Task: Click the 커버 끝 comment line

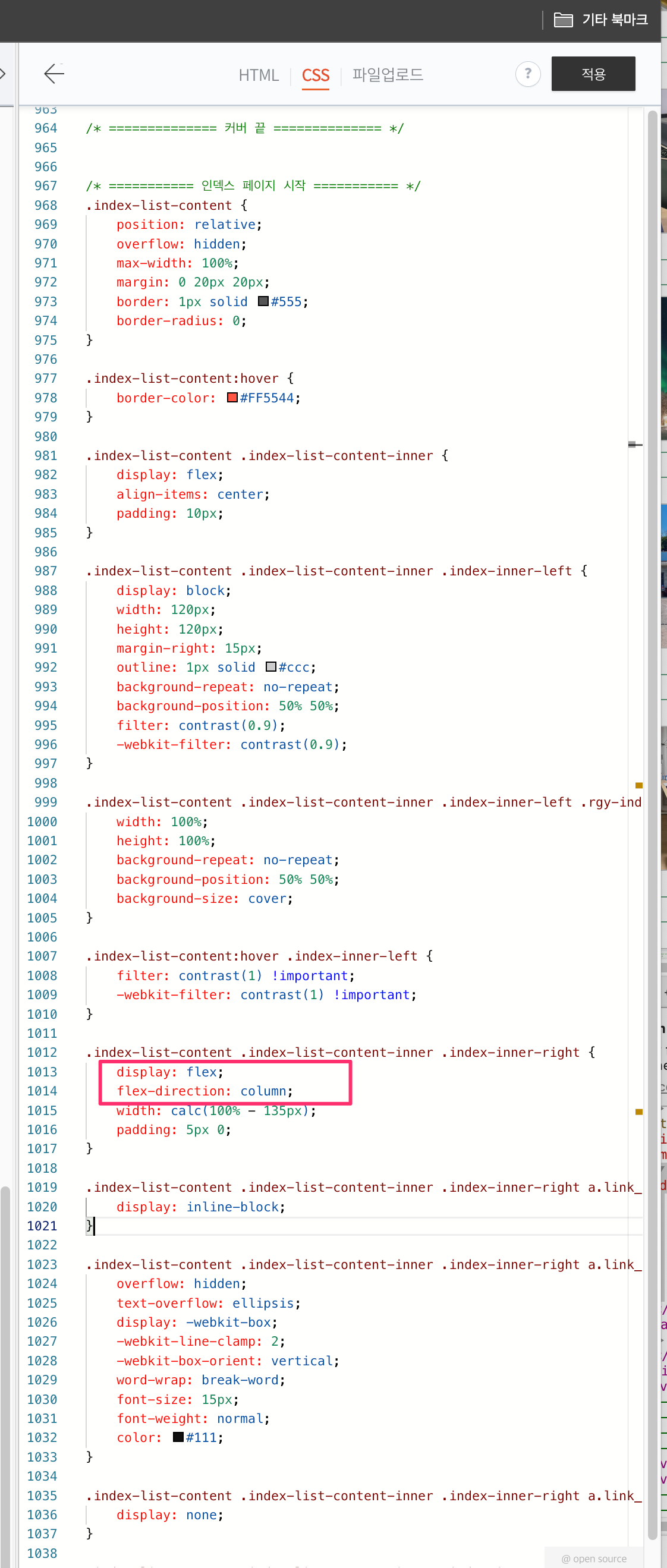Action: point(245,128)
